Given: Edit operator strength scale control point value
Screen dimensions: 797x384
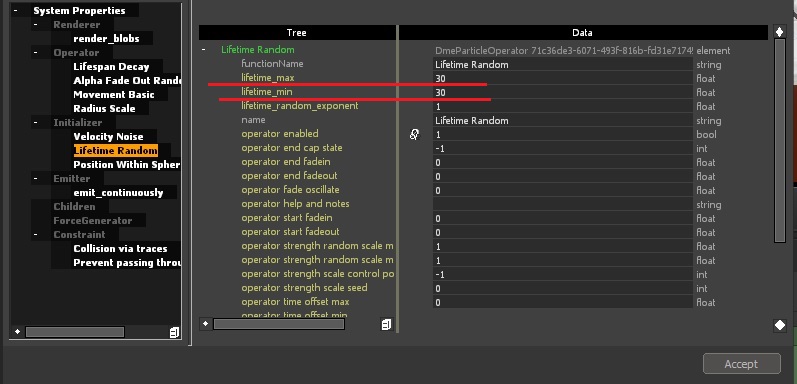Looking at the screenshot, I should (x=563, y=274).
